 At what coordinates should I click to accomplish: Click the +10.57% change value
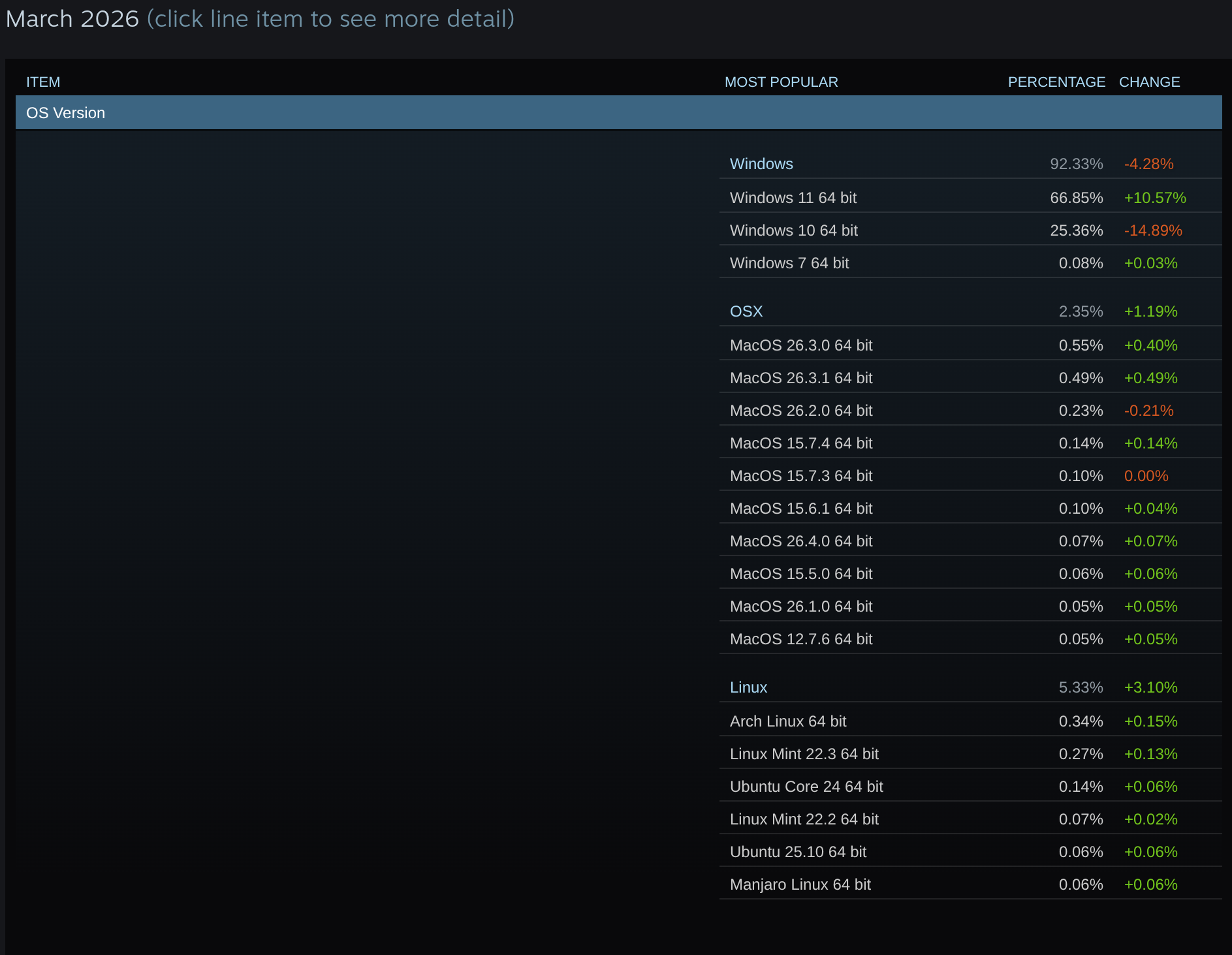point(1155,198)
